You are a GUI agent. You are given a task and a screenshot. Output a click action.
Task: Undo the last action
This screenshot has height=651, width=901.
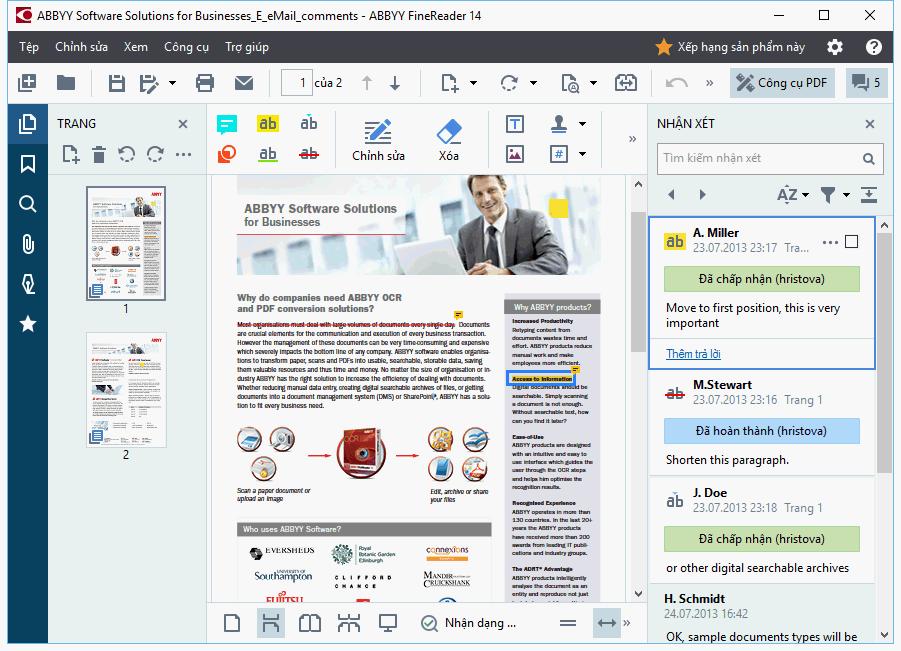[x=676, y=83]
